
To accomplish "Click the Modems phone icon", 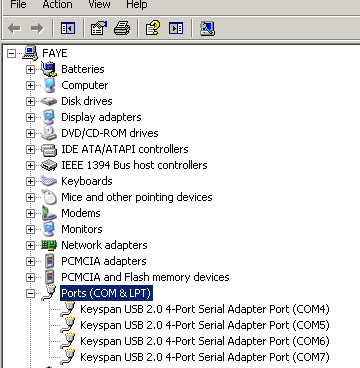I will [x=49, y=213].
